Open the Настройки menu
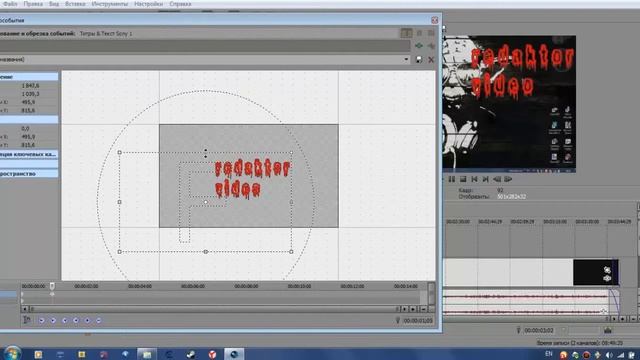The width and height of the screenshot is (640, 360). tap(149, 4)
